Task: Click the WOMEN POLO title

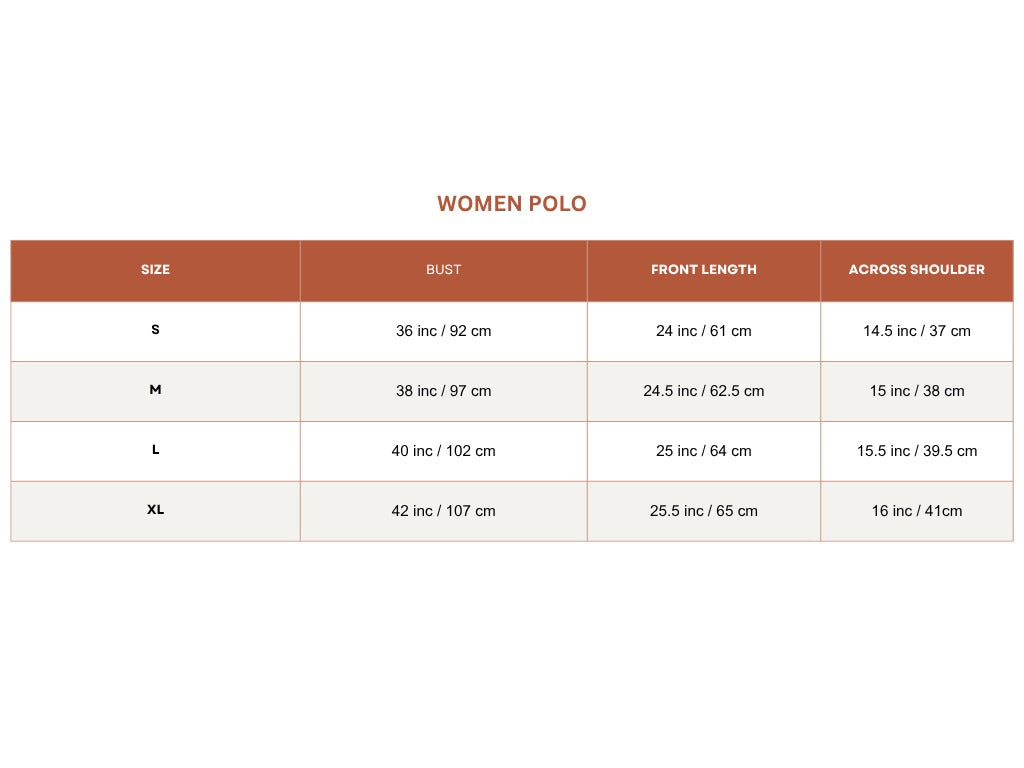Action: point(511,204)
